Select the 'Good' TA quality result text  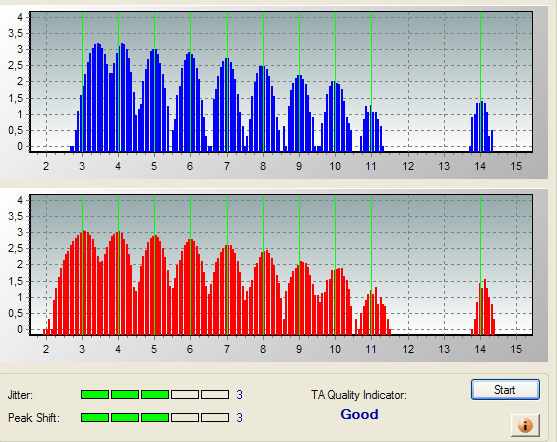(359, 414)
